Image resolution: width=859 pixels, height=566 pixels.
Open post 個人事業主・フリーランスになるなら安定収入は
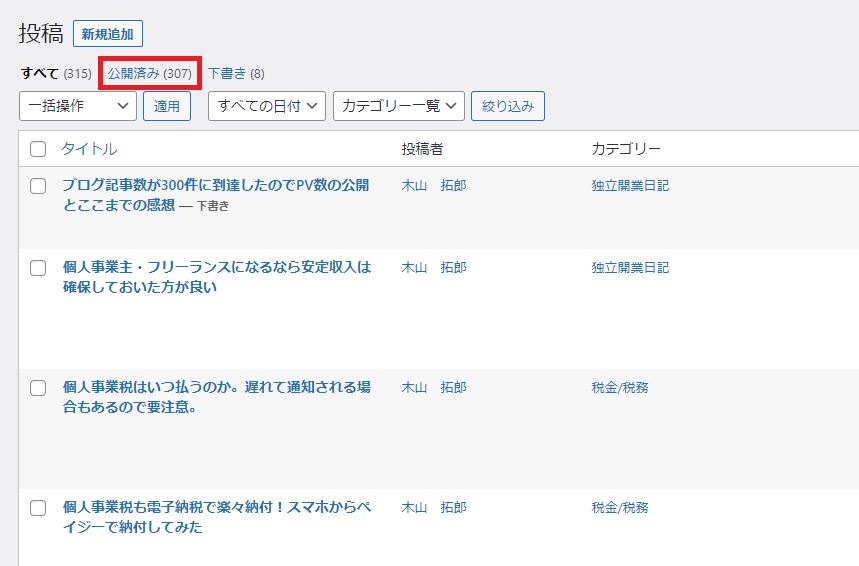point(217,277)
